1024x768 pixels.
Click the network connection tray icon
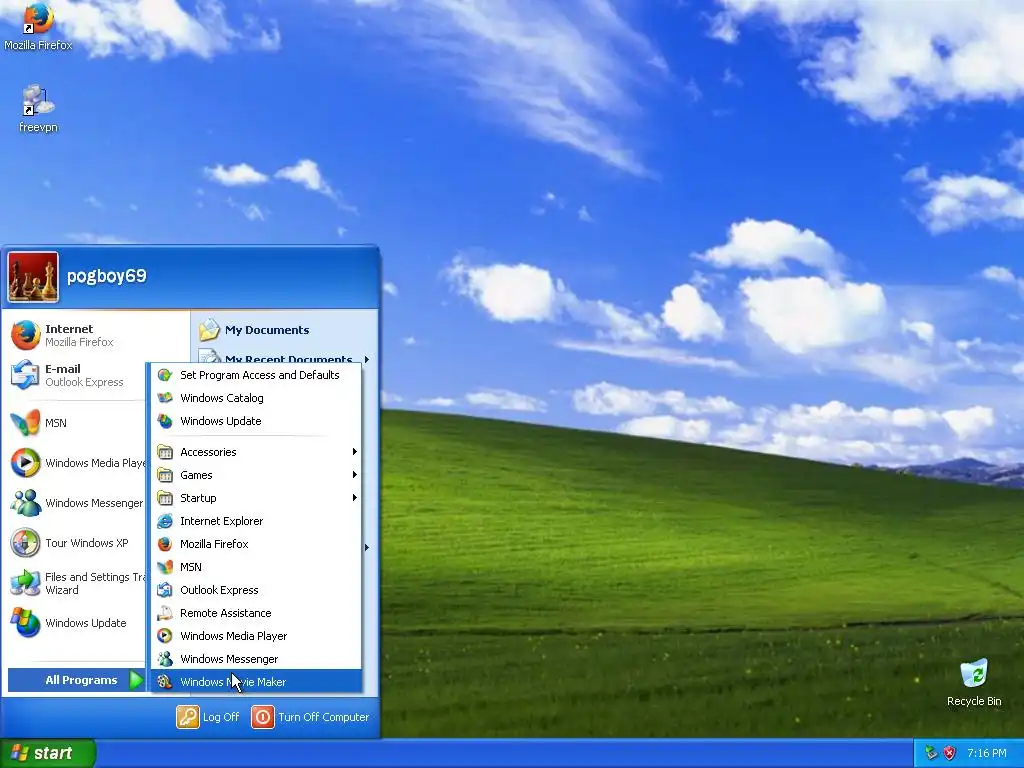coord(932,753)
